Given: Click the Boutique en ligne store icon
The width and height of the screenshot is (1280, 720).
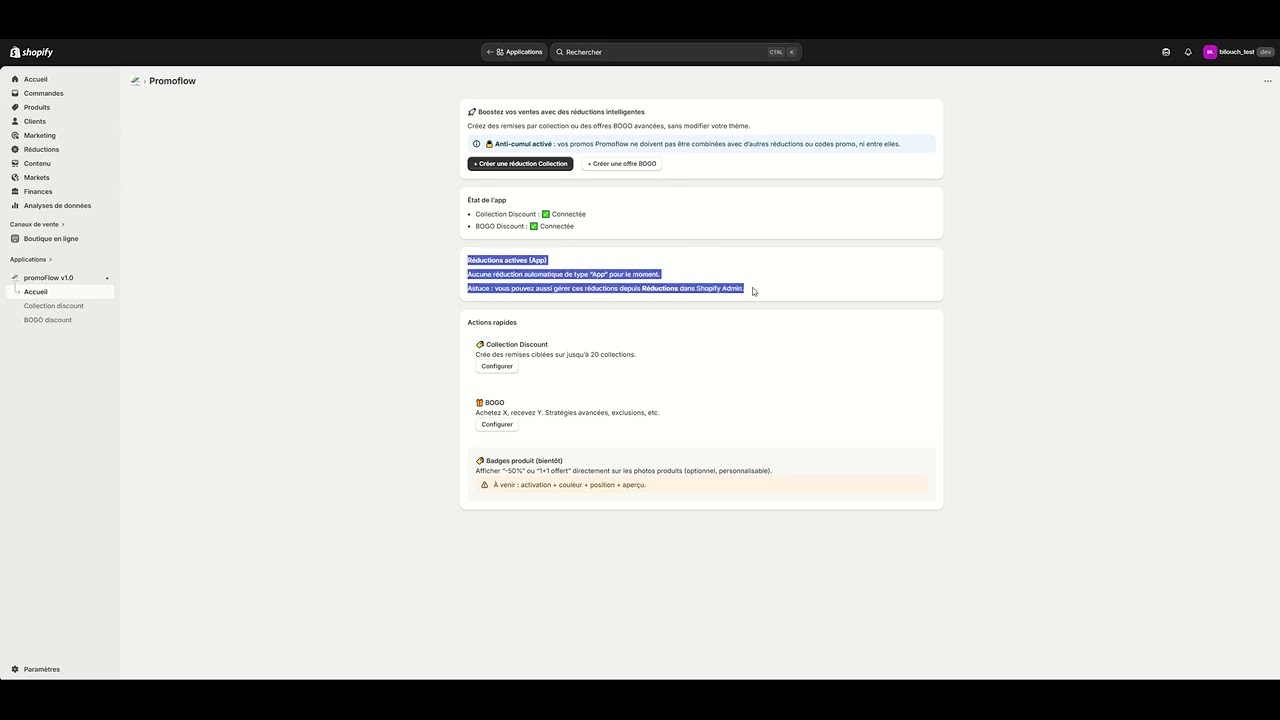Looking at the screenshot, I should [15, 238].
